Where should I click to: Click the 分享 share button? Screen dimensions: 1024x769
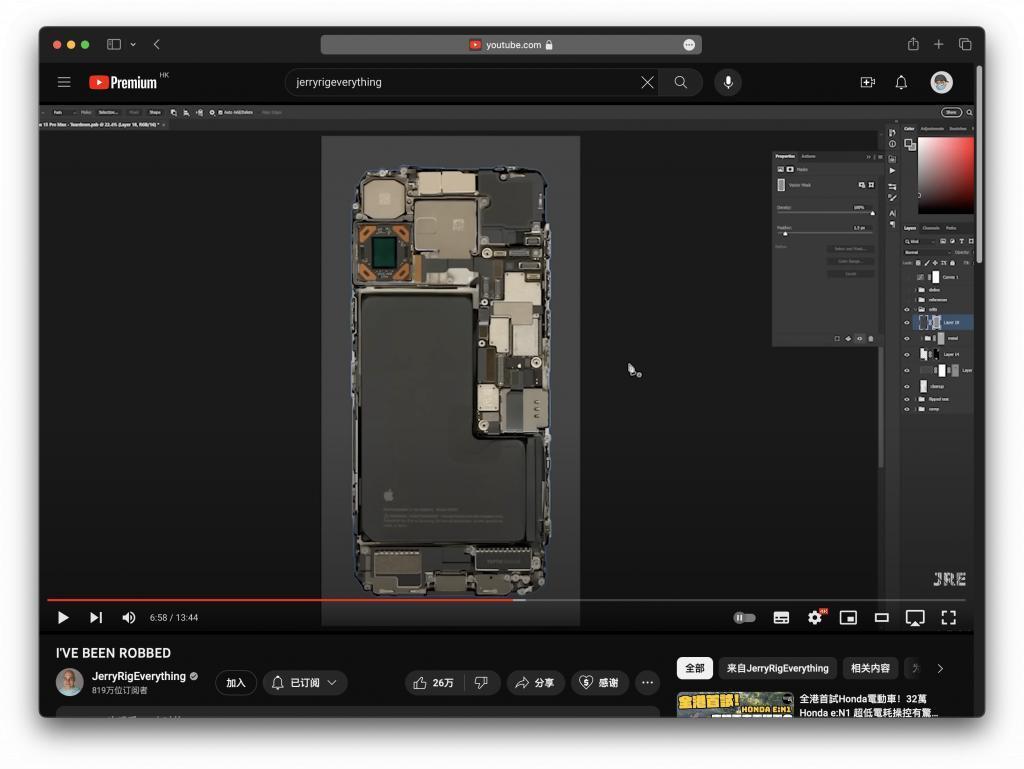pyautogui.click(x=534, y=683)
